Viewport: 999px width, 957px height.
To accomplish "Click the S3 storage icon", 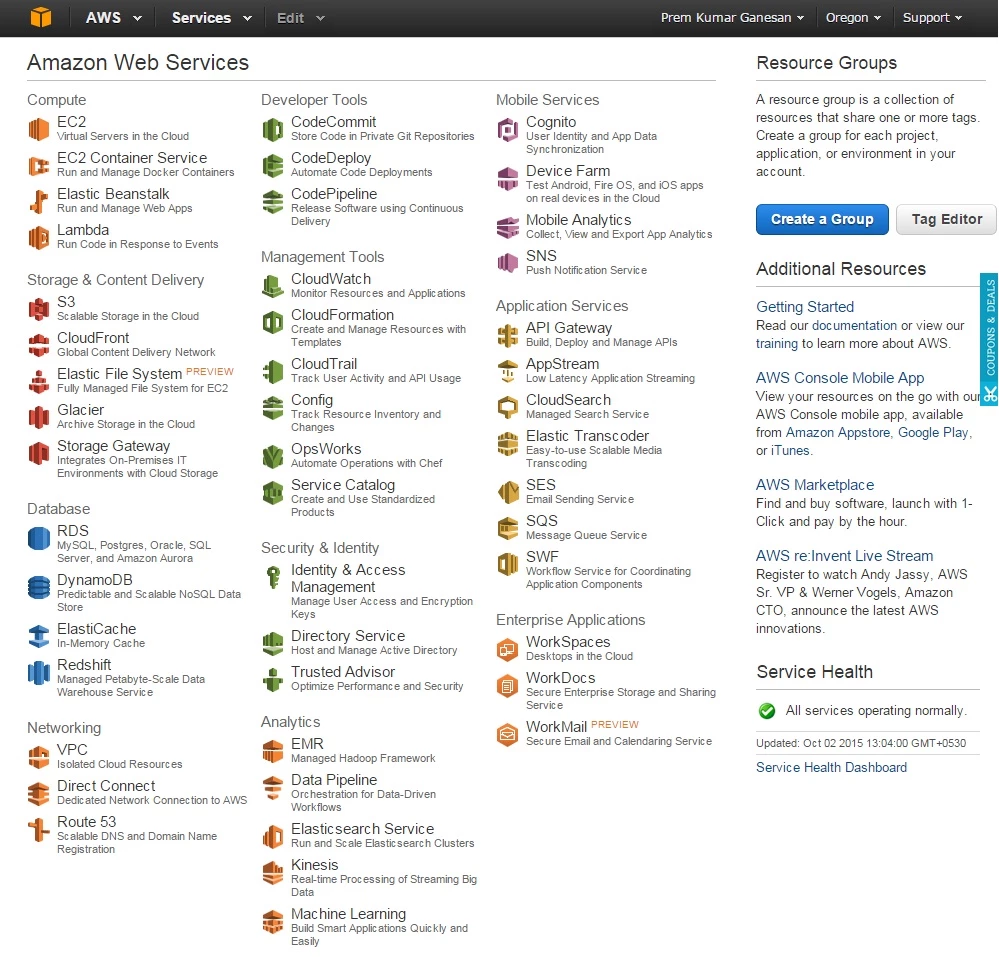I will (39, 310).
